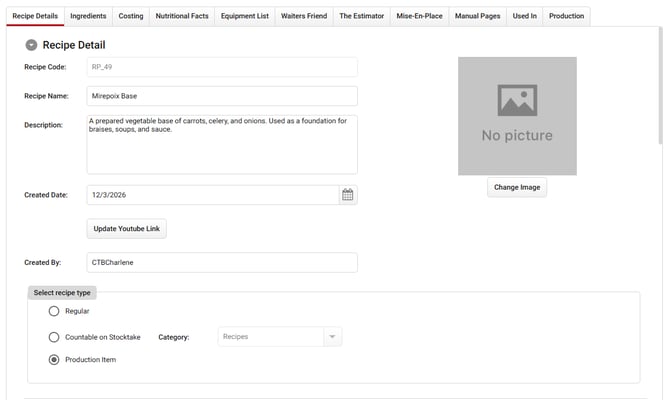This screenshot has width=670, height=400.
Task: Open the Waiters Friend tab
Action: 303,16
